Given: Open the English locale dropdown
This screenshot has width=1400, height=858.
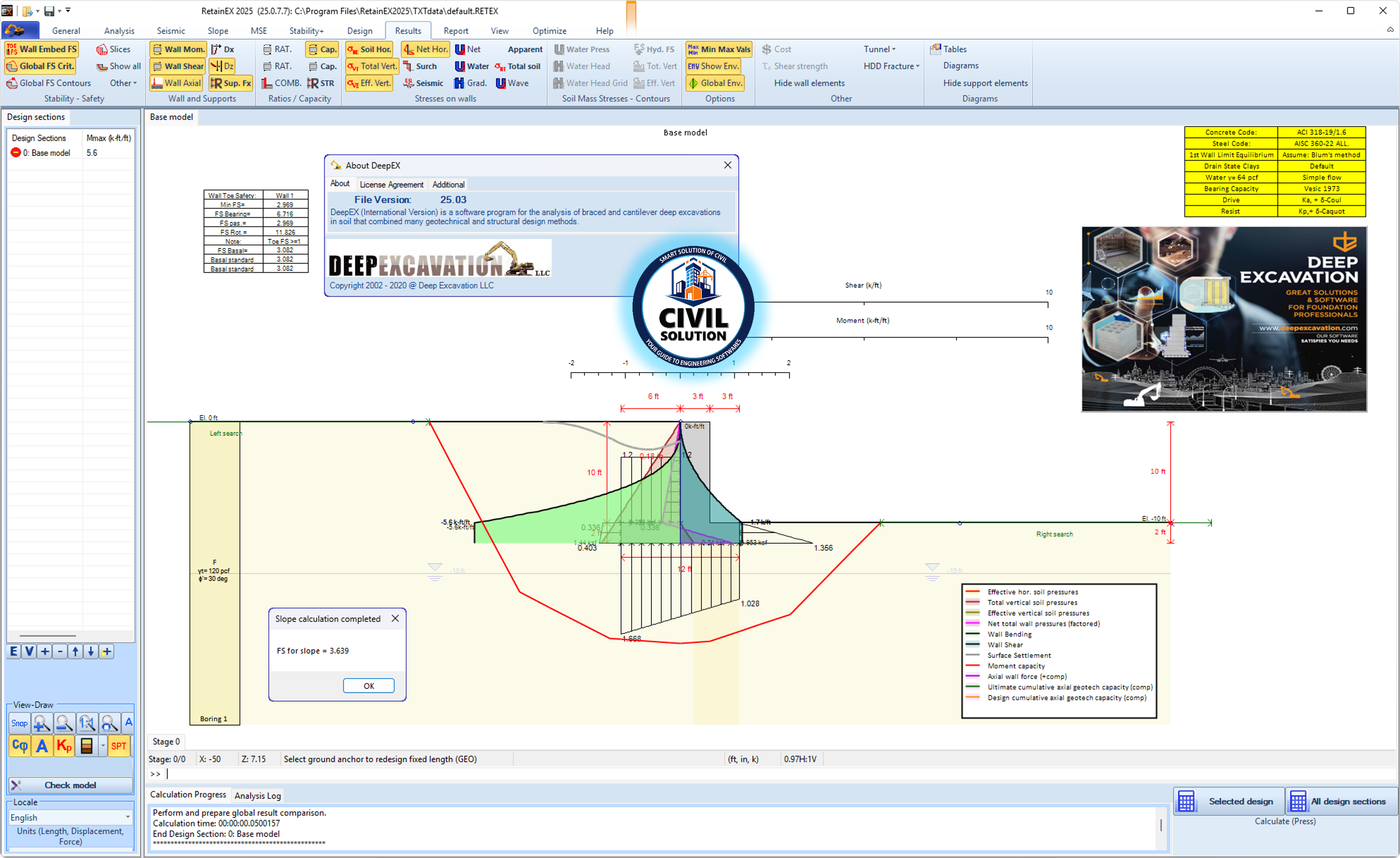Looking at the screenshot, I should pos(69,817).
